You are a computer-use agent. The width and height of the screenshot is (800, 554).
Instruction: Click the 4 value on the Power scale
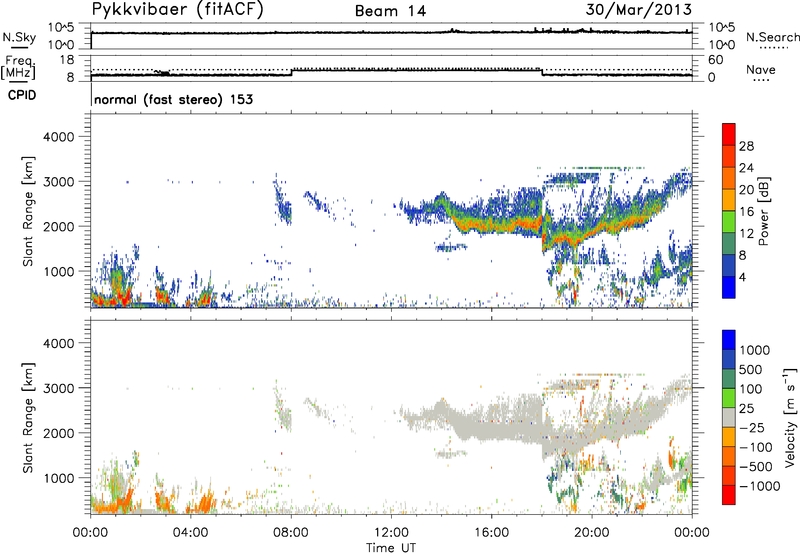click(742, 277)
